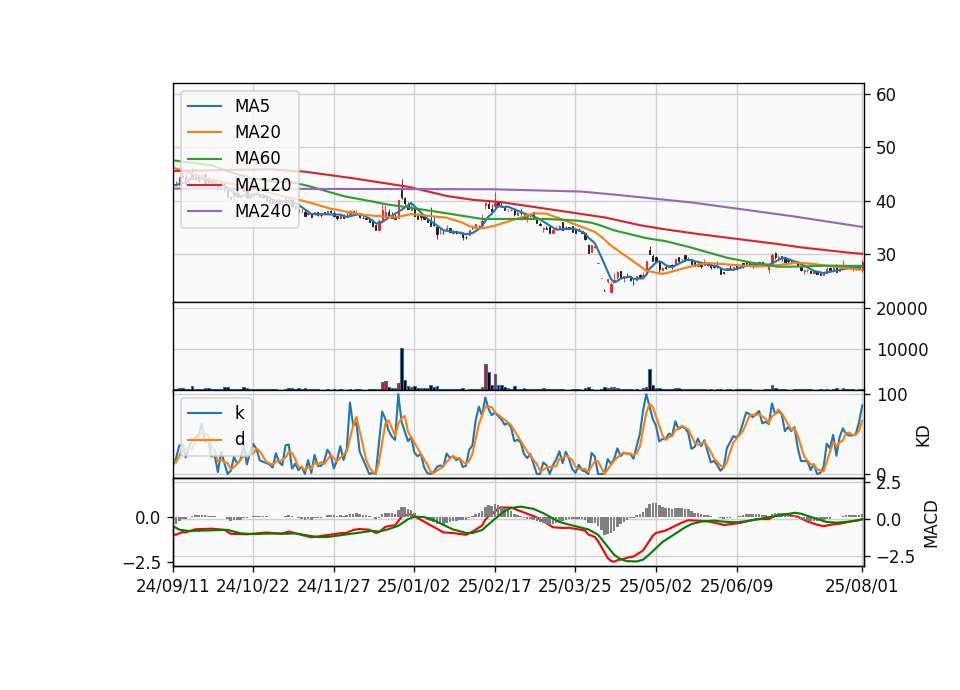The width and height of the screenshot is (960, 690).
Task: Click the 25/05/02 date axis label
Action: tap(656, 587)
